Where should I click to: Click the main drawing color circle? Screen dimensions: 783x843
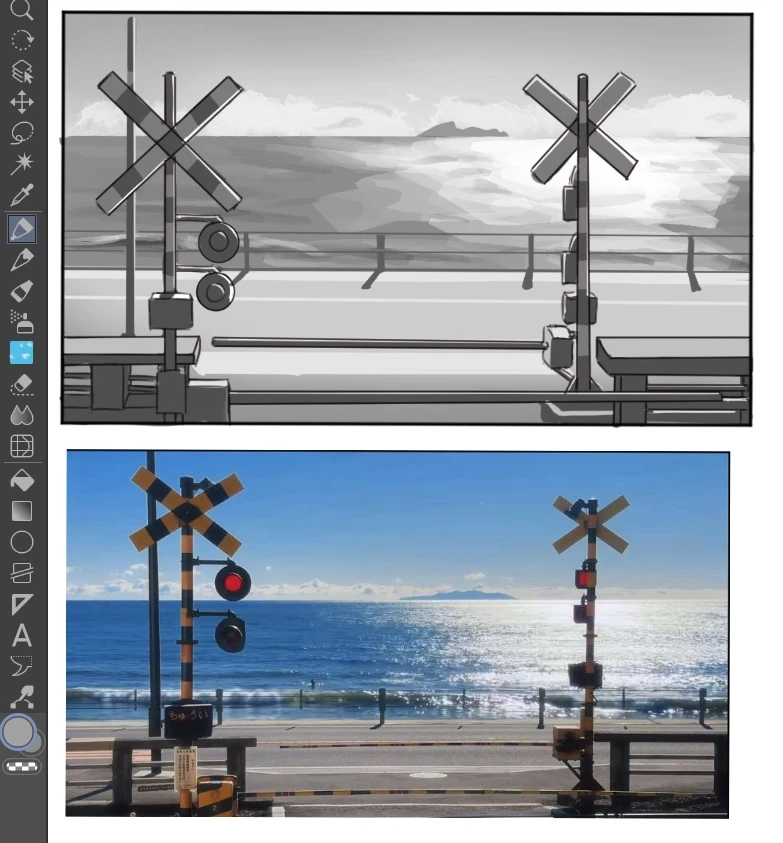18,731
